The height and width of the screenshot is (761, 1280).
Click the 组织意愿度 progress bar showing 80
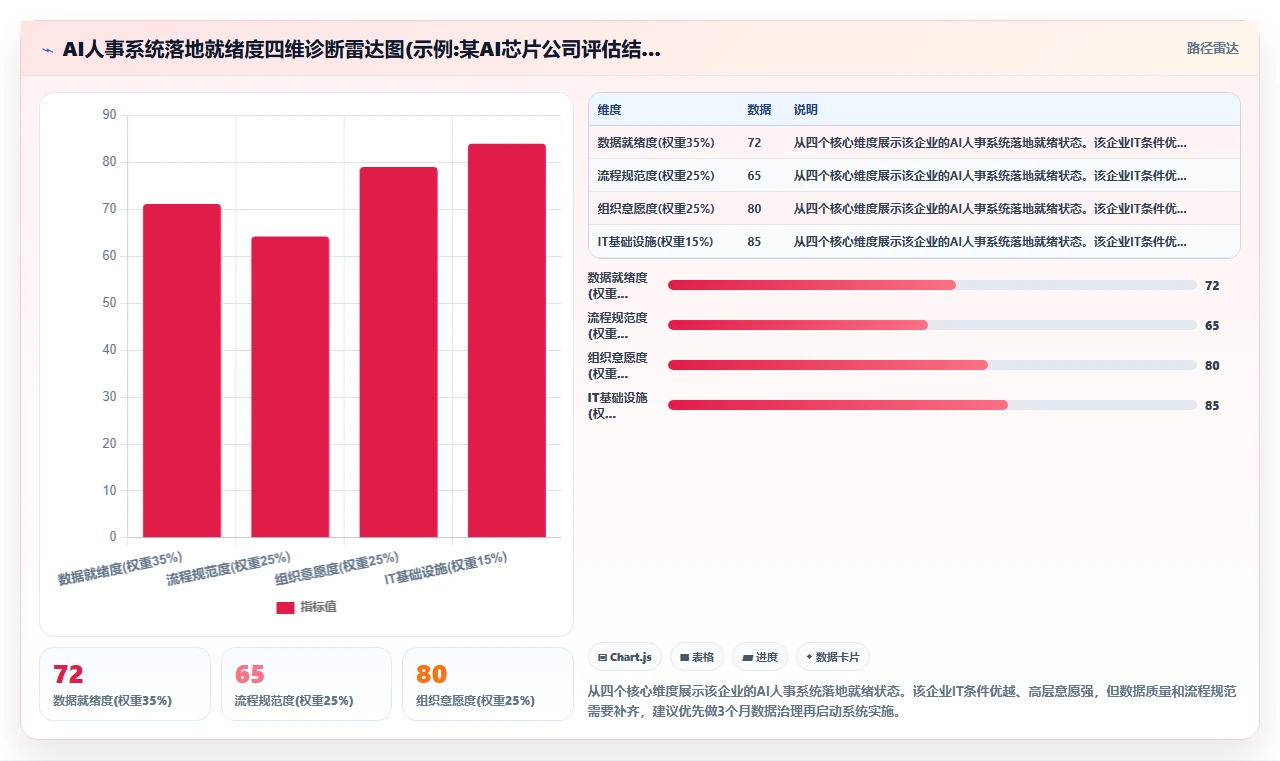[x=932, y=365]
